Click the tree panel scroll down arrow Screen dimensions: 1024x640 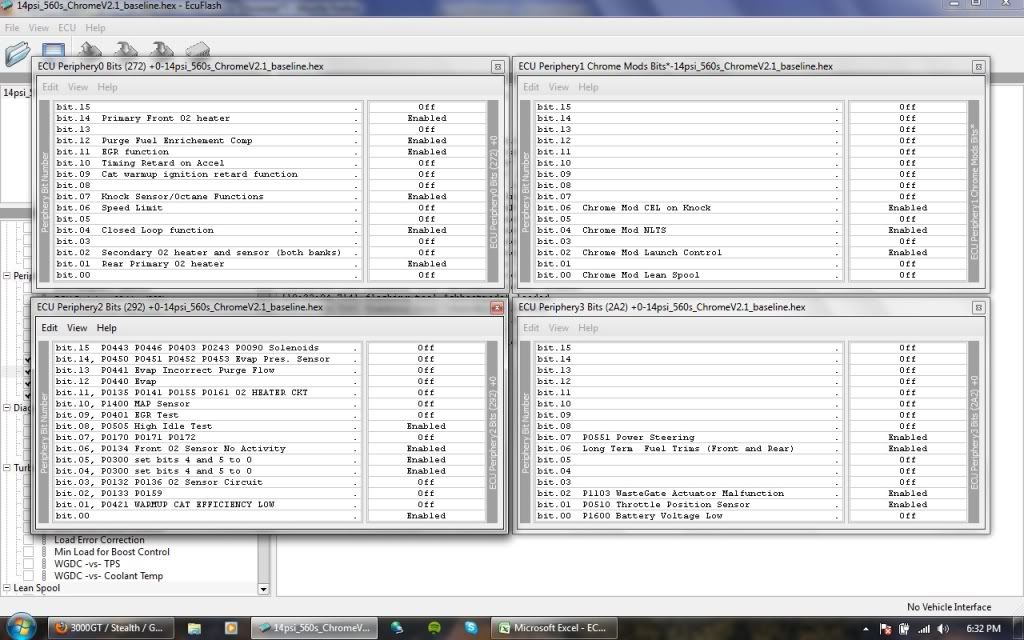263,589
